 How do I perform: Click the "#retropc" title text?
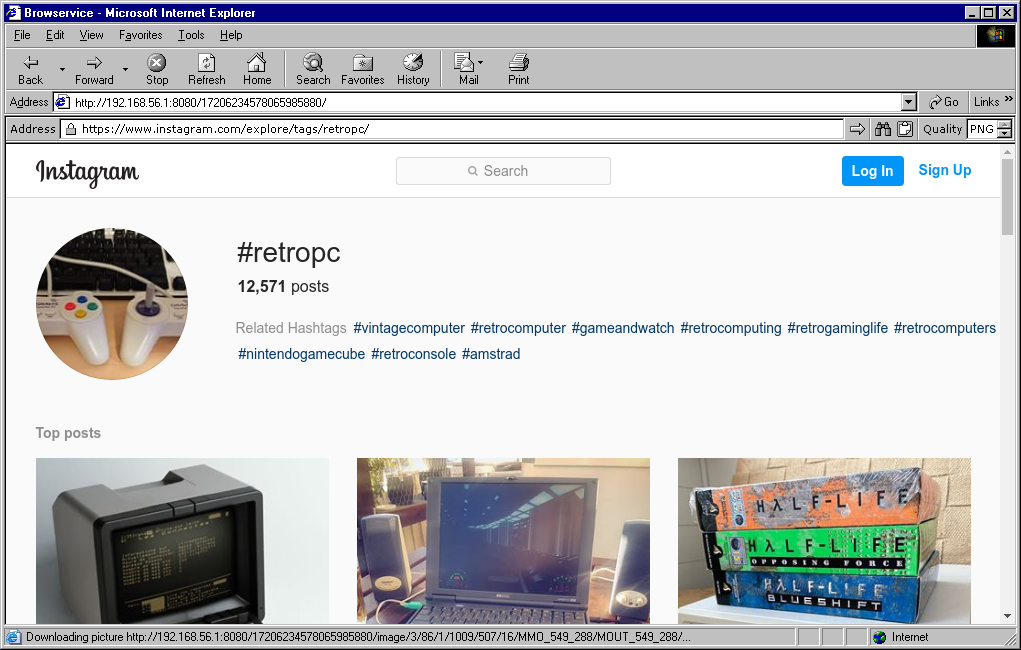[x=288, y=253]
